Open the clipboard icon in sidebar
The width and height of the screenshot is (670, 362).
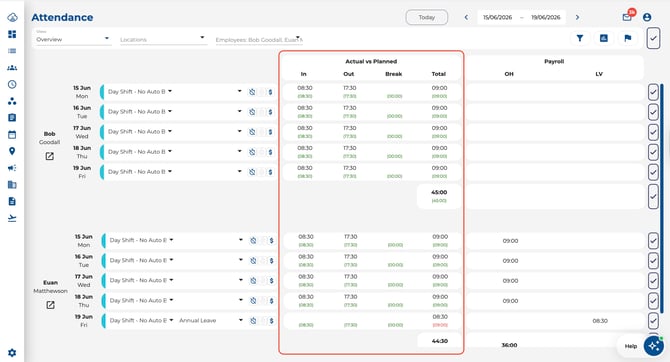[12, 118]
